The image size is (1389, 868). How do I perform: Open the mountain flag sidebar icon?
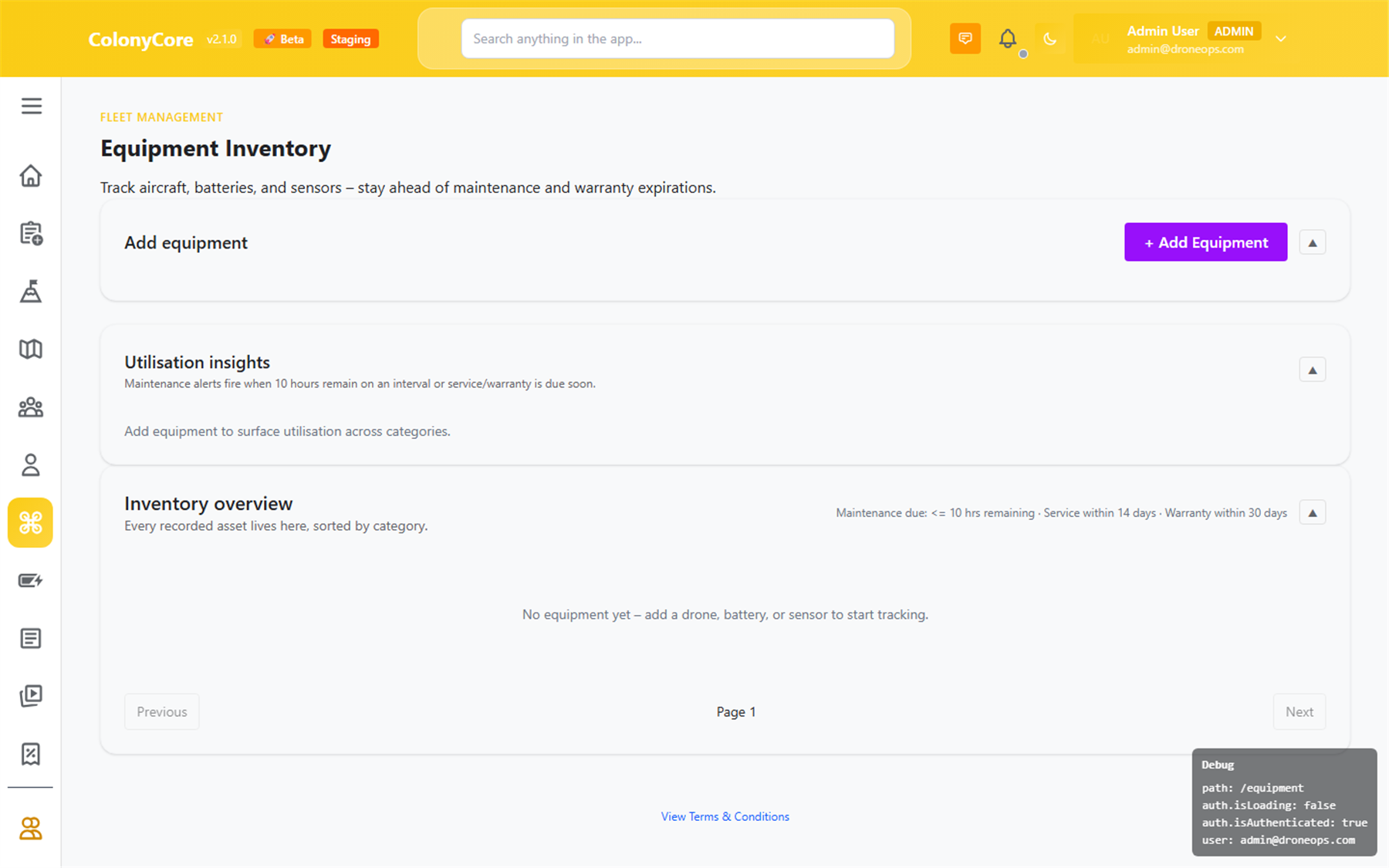point(31,292)
